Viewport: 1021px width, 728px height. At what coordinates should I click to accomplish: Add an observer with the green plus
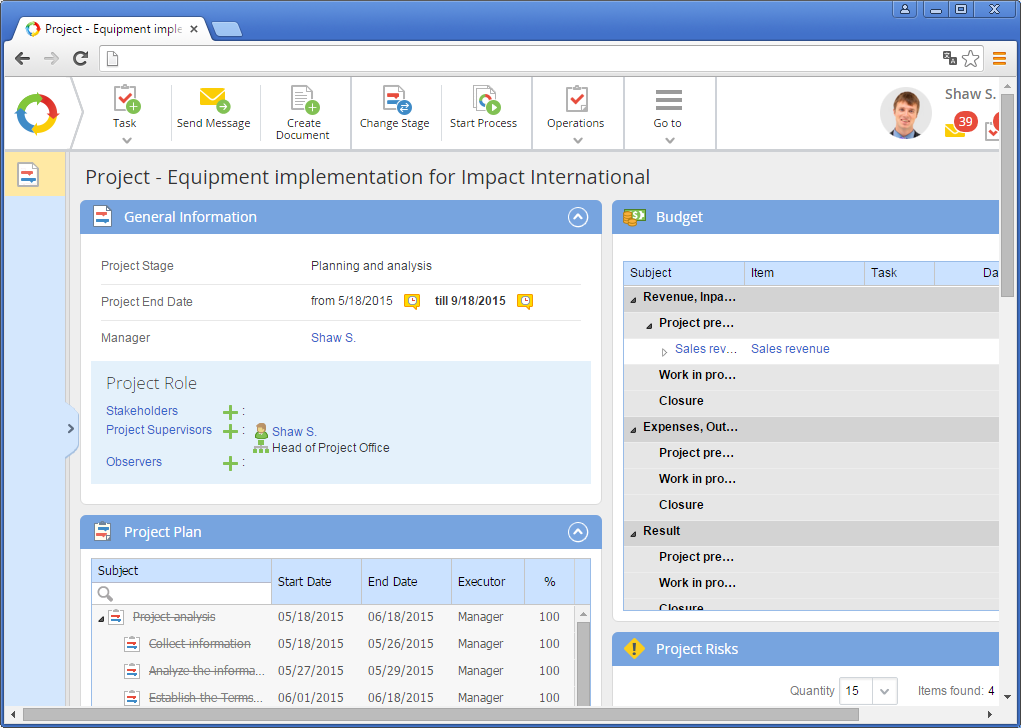coord(230,463)
